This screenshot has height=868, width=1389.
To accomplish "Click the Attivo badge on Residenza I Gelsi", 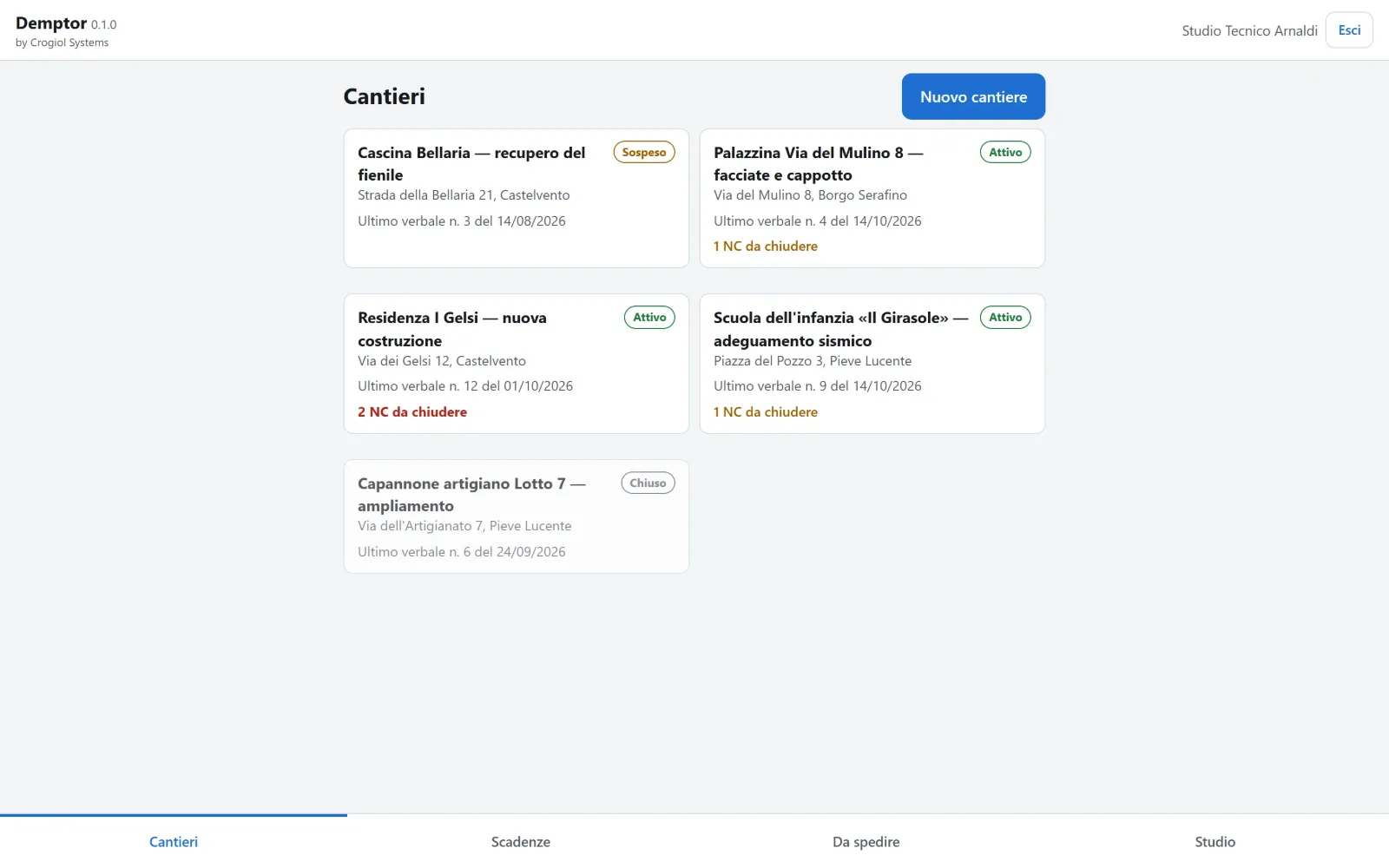I will click(649, 317).
